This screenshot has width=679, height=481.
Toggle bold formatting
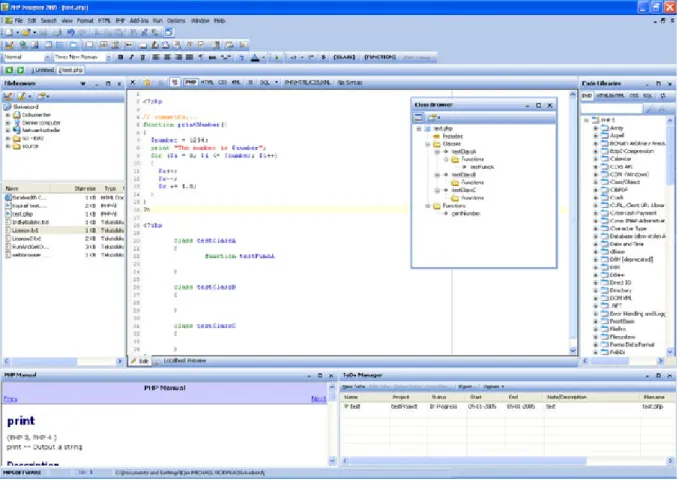(120, 57)
